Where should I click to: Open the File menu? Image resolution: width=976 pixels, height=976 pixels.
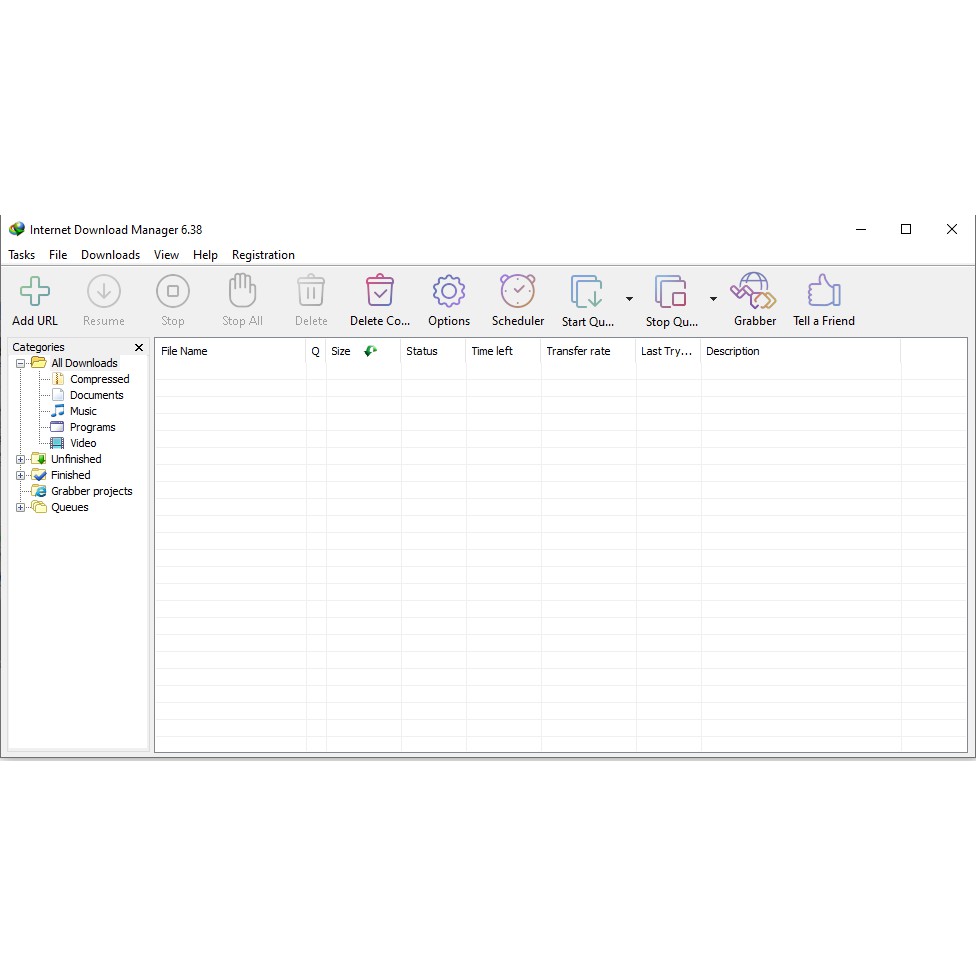[58, 255]
